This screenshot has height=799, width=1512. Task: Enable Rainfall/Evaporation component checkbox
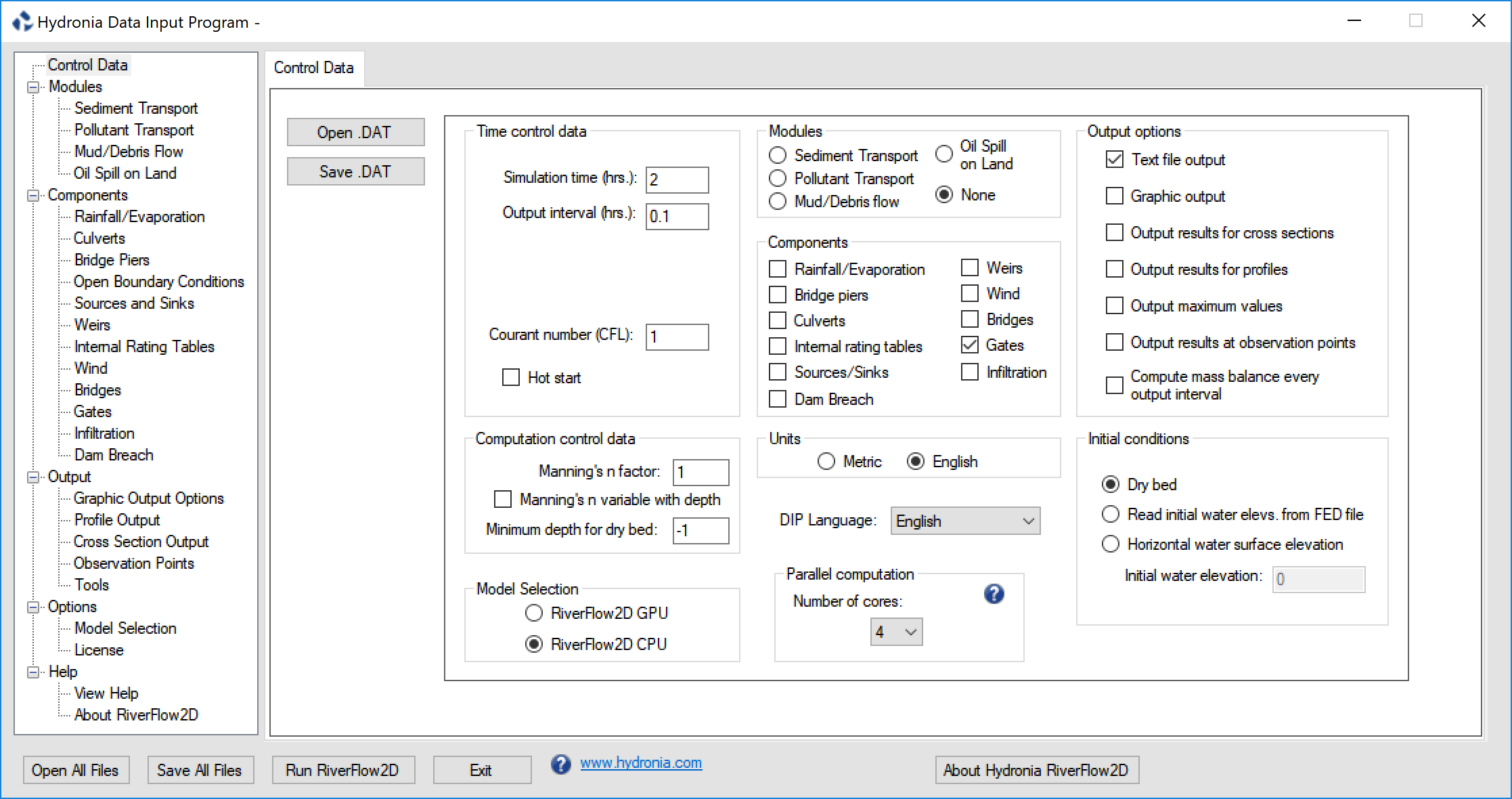point(778,269)
